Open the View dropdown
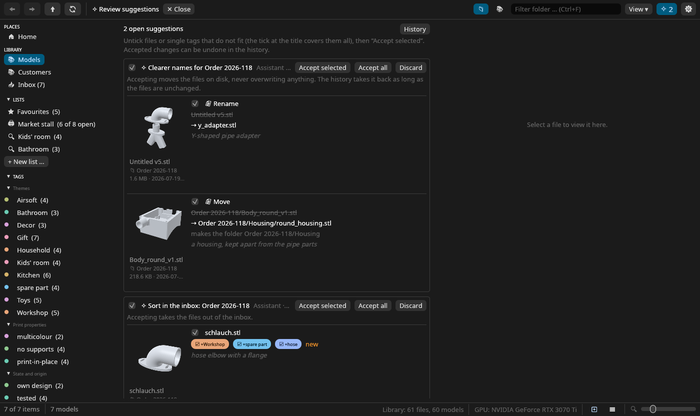Image resolution: width=700 pixels, height=416 pixels. click(638, 9)
